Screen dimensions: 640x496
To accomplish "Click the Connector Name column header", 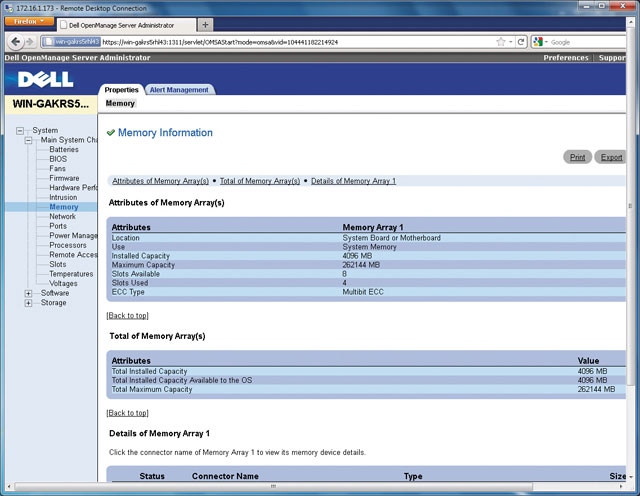I will (225, 476).
